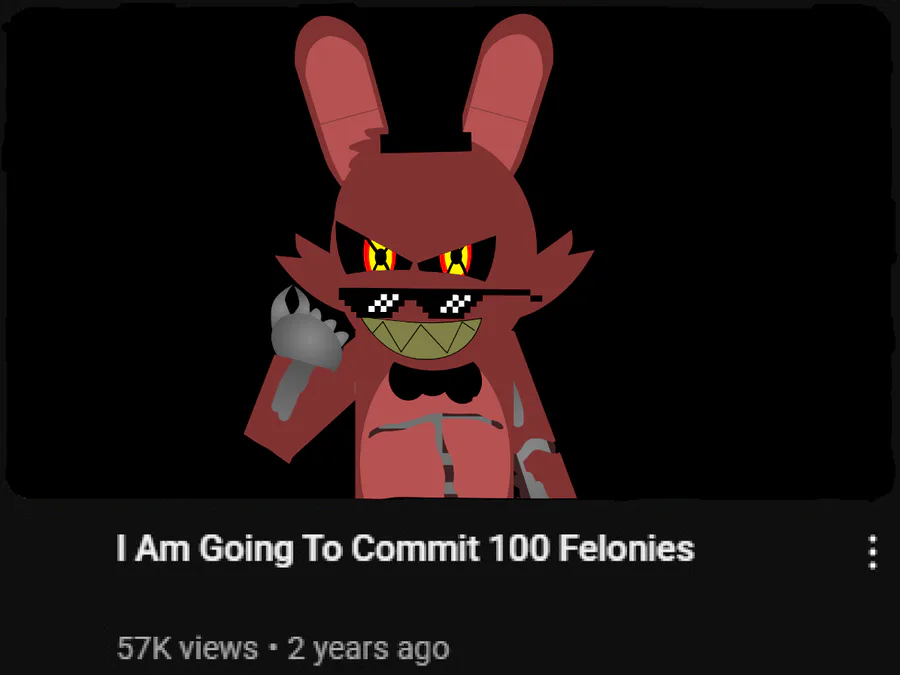900x675 pixels.
Task: Click the raised arm holding the microphone
Action: (x=293, y=402)
